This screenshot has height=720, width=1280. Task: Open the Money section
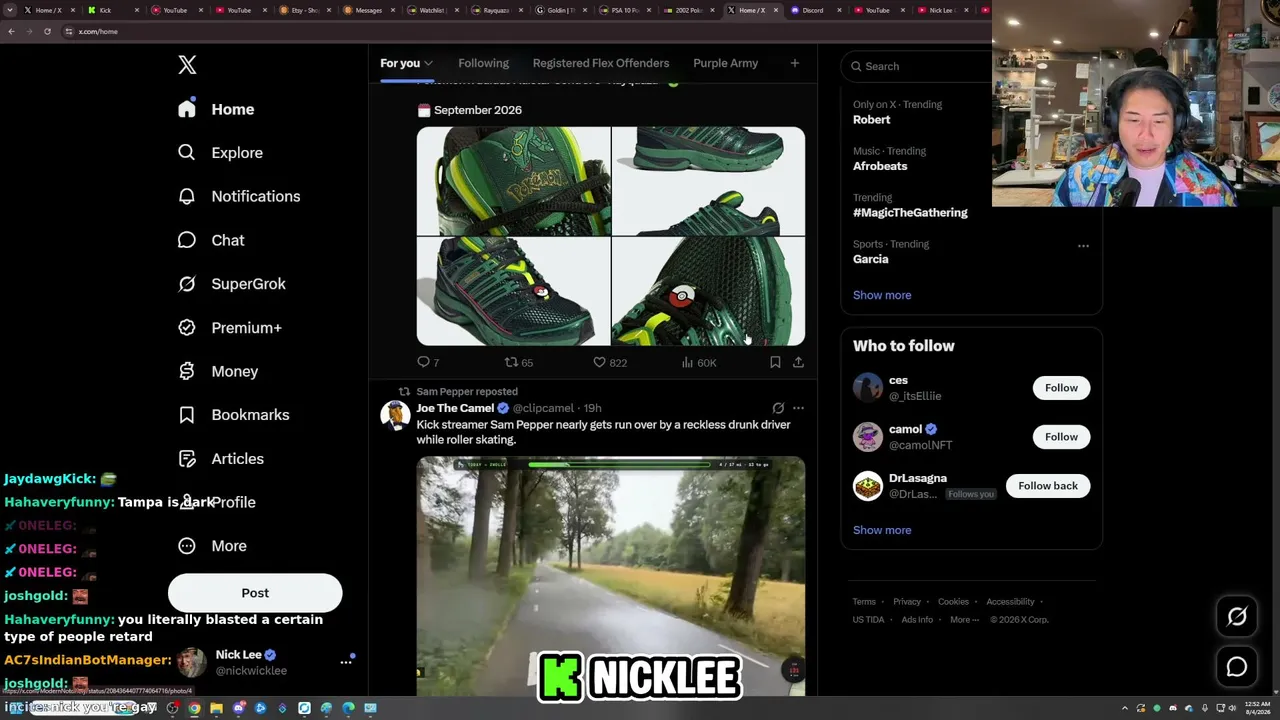coord(218,371)
